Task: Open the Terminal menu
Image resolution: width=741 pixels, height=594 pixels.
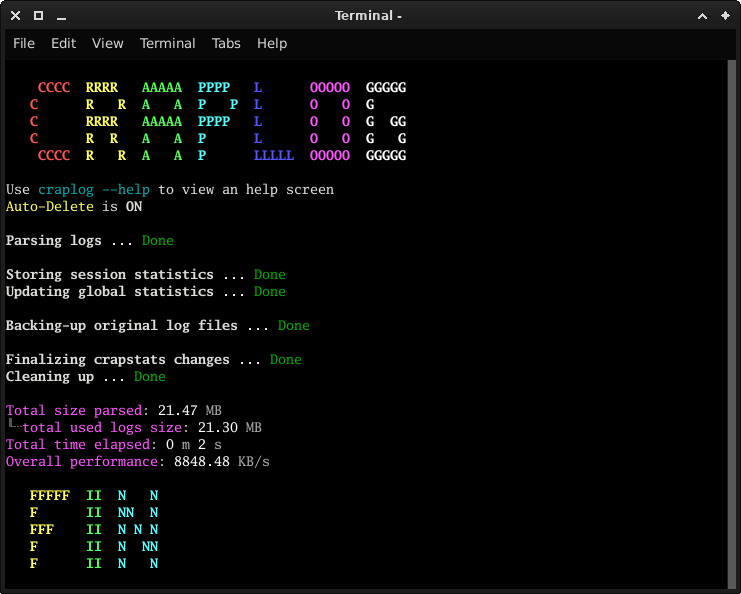Action: click(x=167, y=43)
